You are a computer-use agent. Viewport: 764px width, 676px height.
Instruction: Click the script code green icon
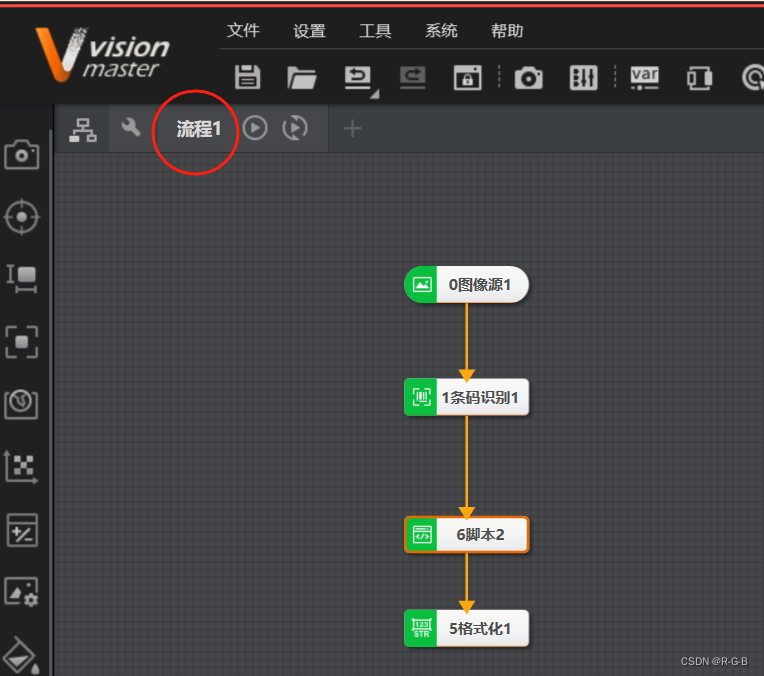(x=422, y=535)
